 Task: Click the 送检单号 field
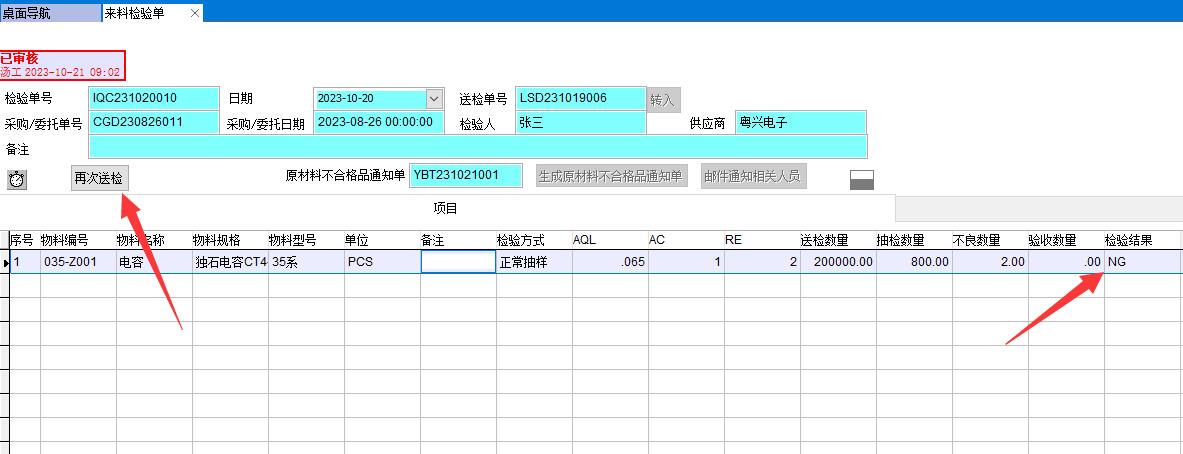click(580, 98)
